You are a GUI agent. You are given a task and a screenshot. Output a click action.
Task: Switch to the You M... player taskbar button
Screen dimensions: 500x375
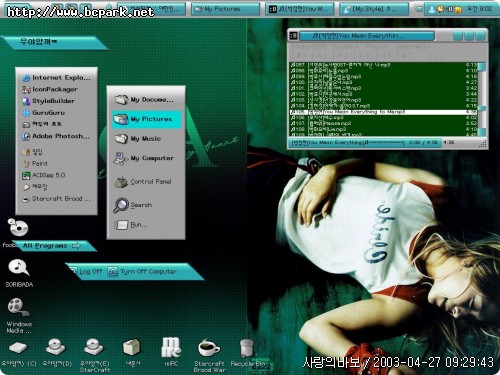(x=301, y=9)
